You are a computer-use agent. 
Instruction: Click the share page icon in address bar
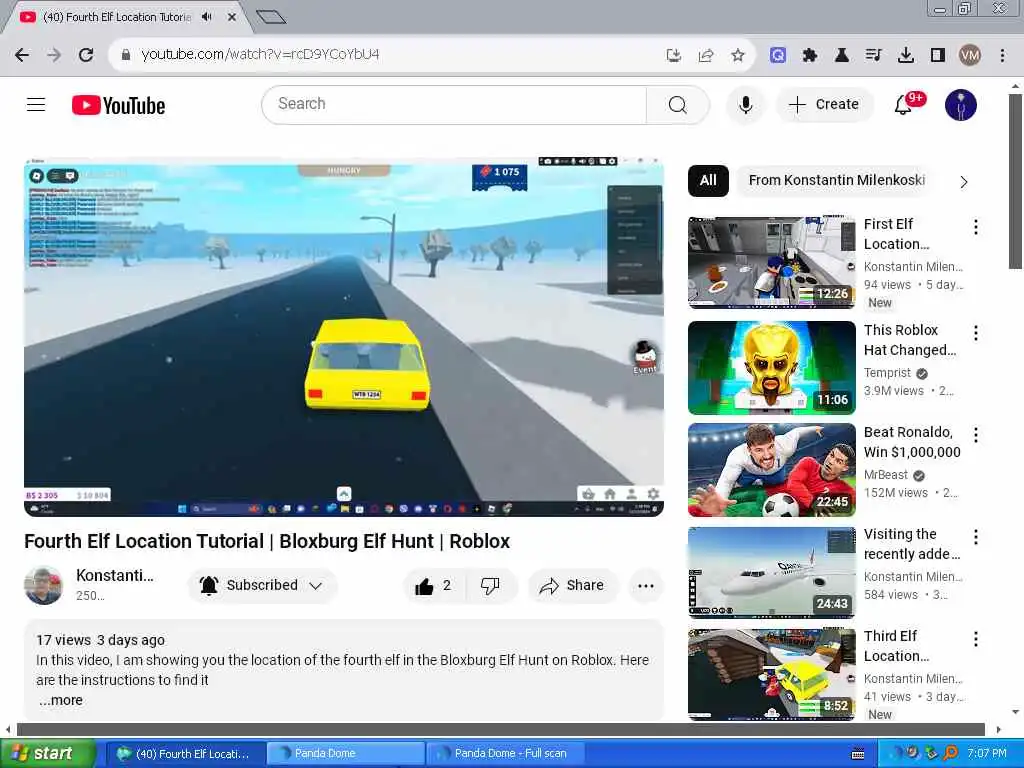click(x=706, y=55)
